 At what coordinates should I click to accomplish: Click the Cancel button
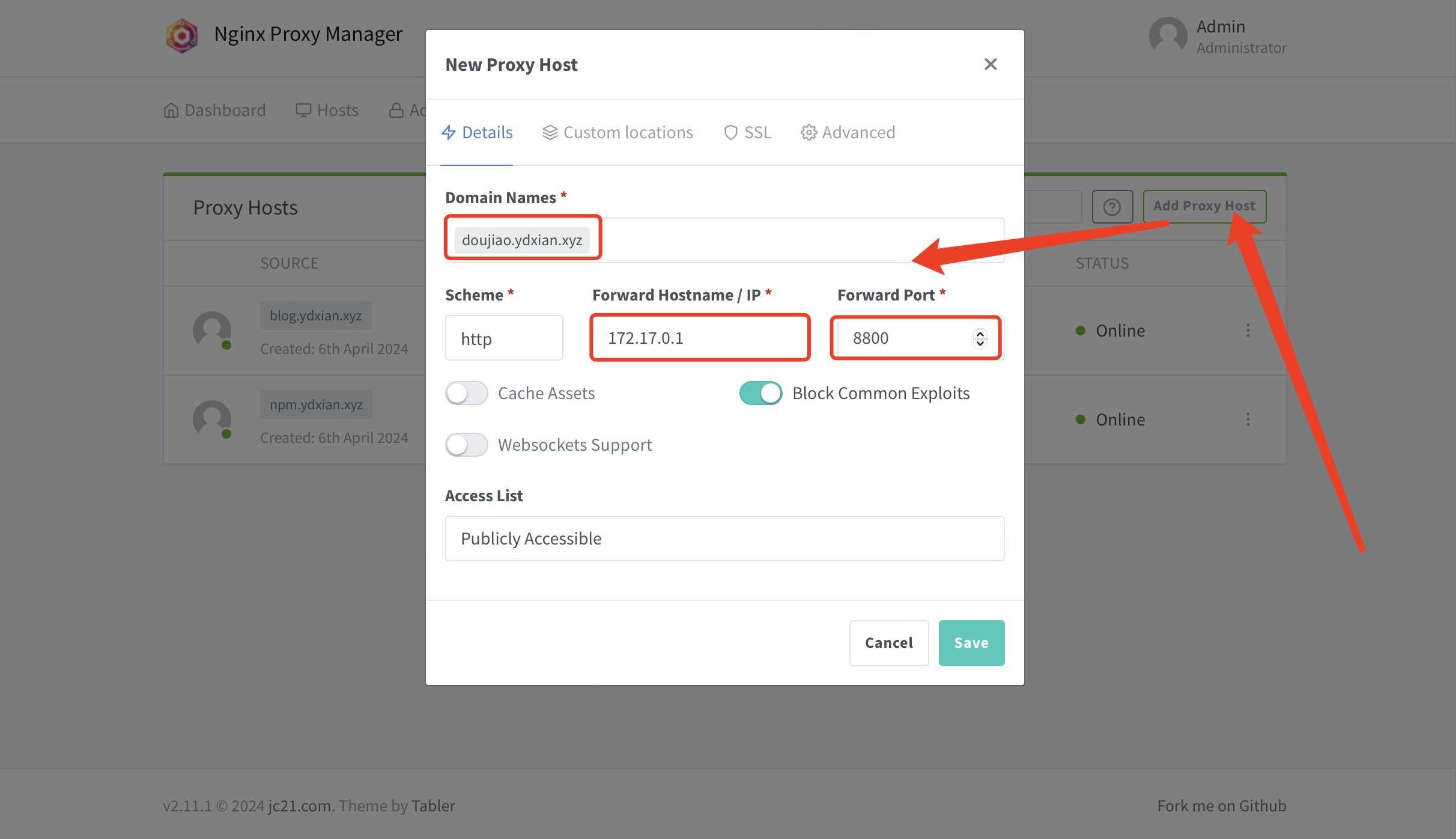(x=889, y=643)
